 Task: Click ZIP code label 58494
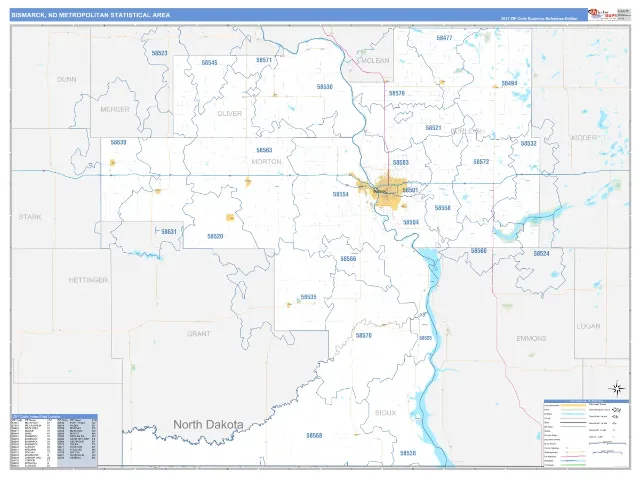[x=509, y=83]
